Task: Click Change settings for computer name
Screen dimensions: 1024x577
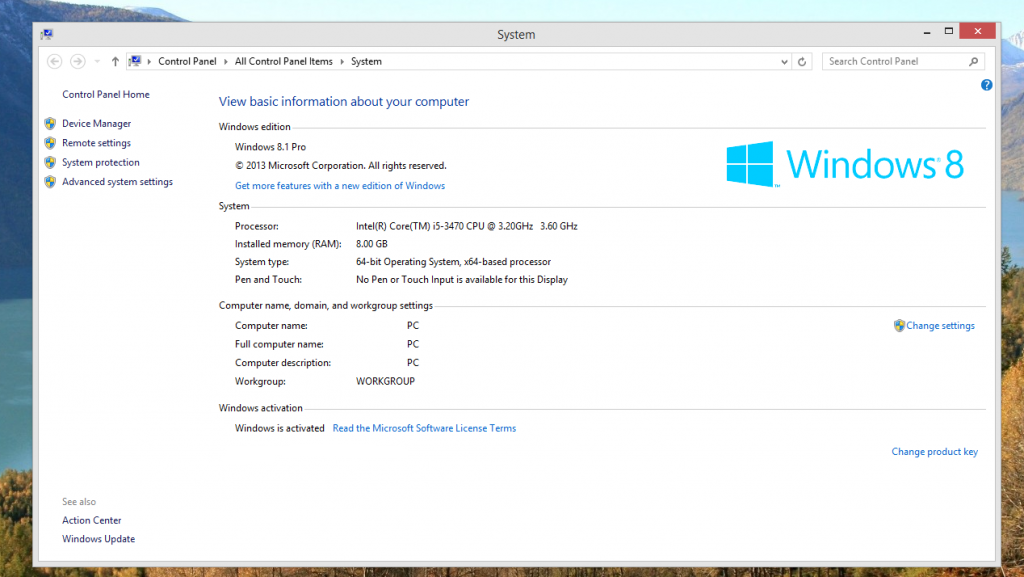Action: point(940,326)
